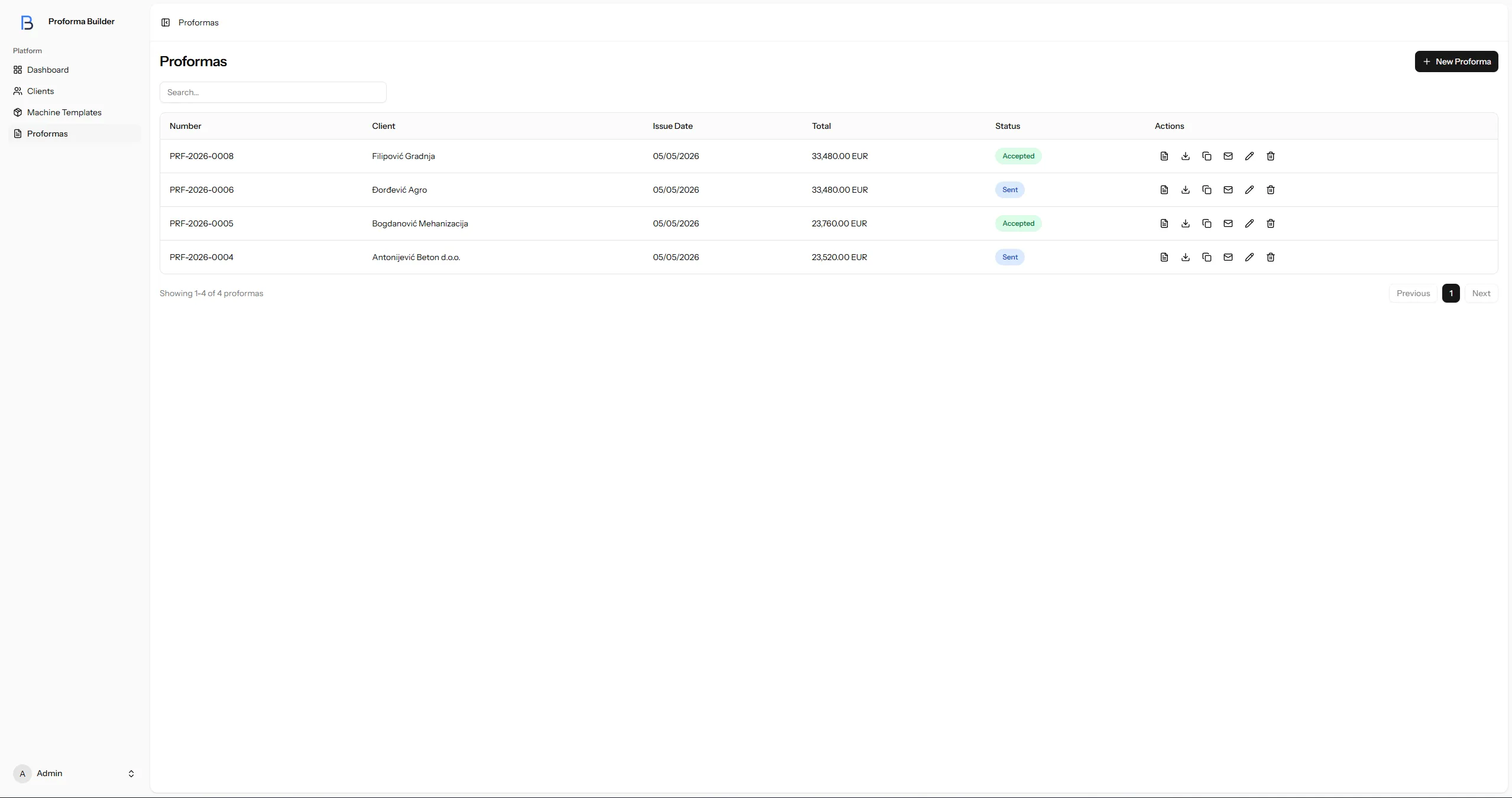Delete proforma PRF-2026-0005
1512x798 pixels.
tap(1270, 223)
